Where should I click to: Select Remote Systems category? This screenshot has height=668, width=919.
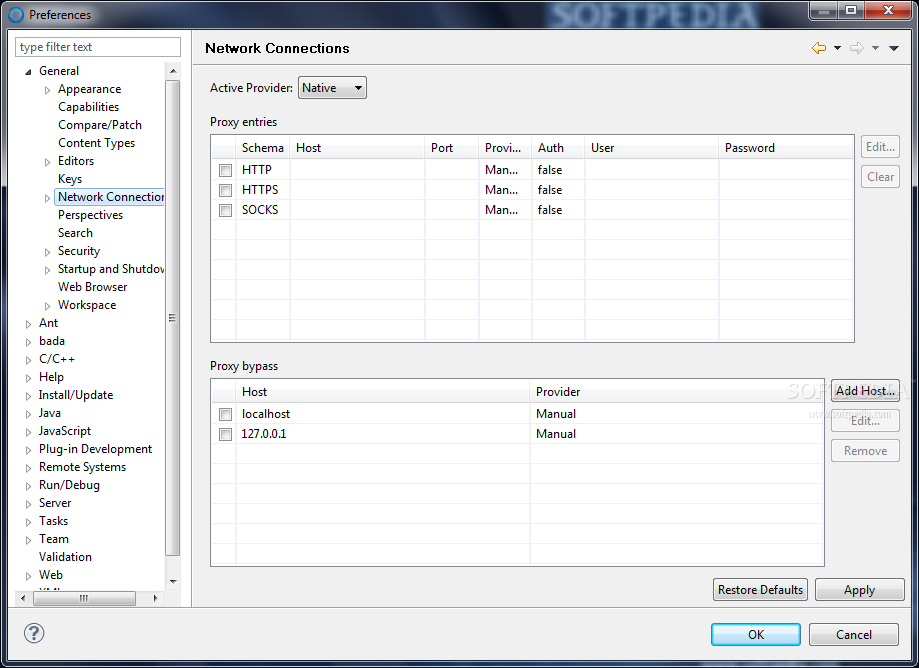point(82,467)
